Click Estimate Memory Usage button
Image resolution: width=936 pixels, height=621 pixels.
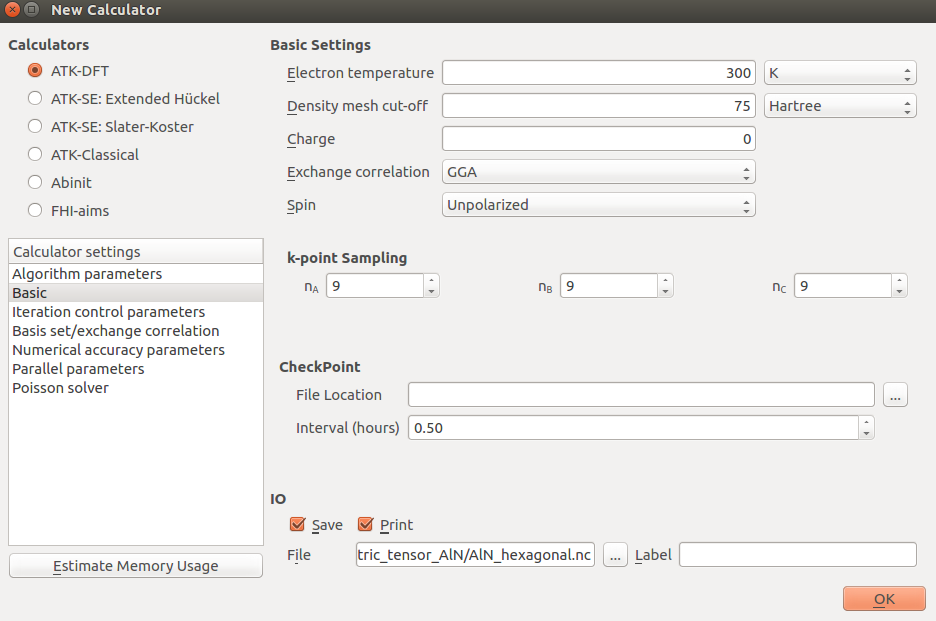click(x=136, y=565)
